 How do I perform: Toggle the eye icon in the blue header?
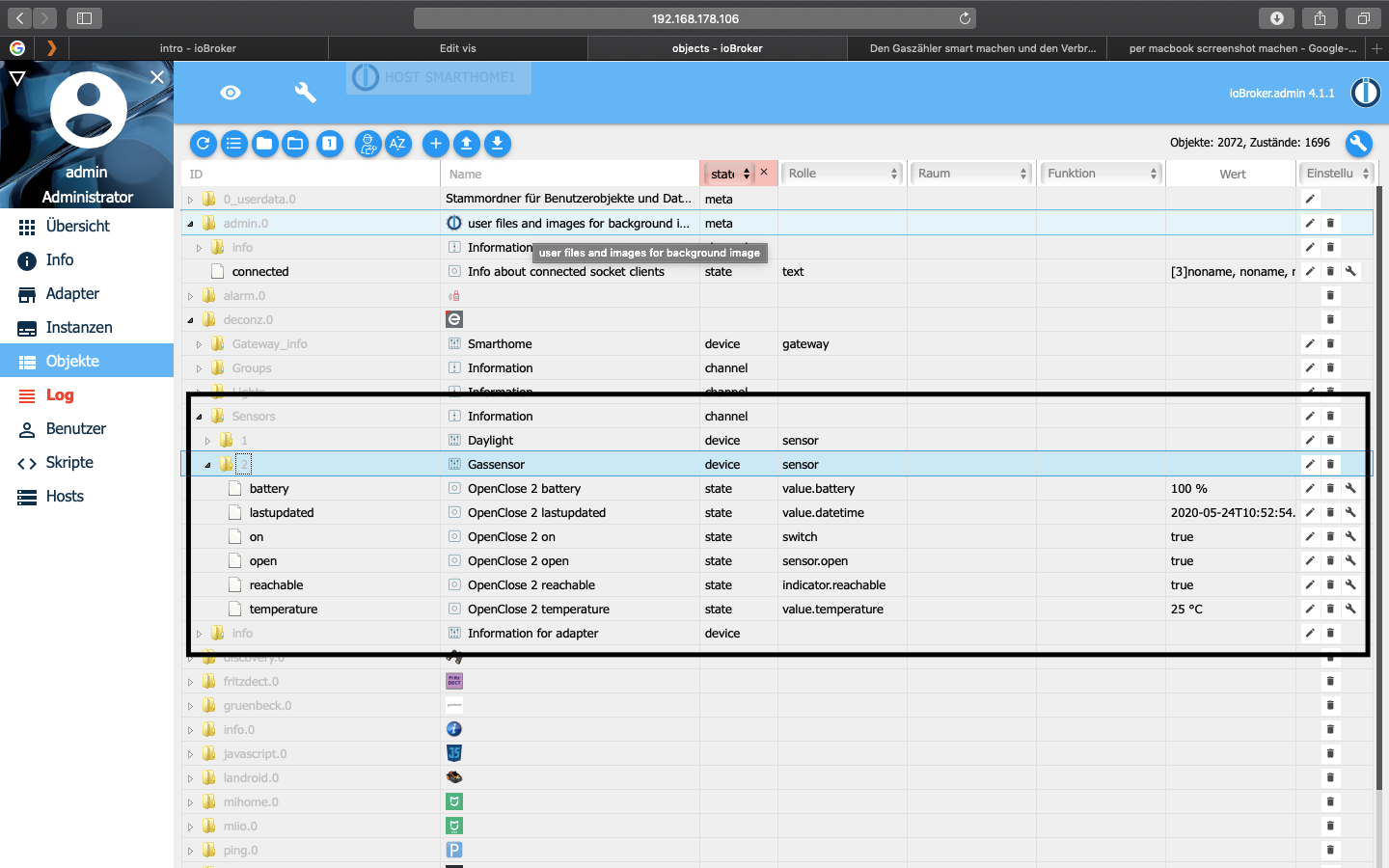[x=231, y=93]
